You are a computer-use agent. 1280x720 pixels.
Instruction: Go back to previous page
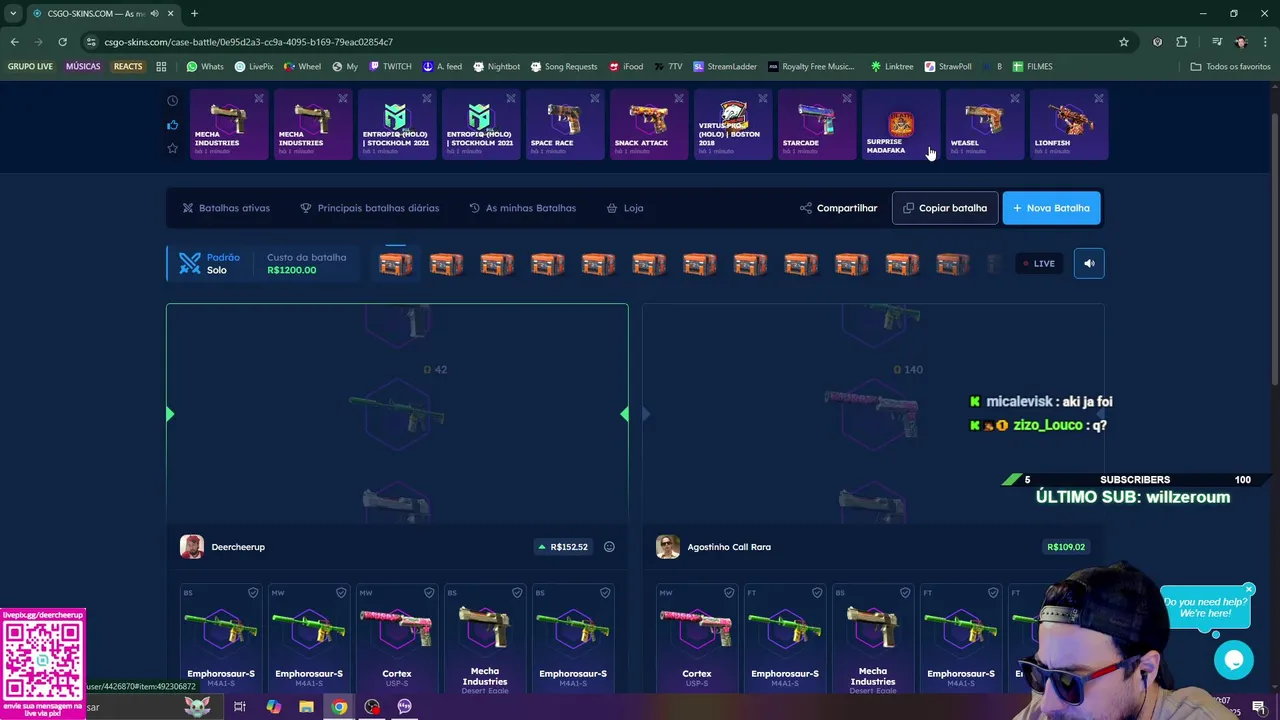click(x=14, y=42)
